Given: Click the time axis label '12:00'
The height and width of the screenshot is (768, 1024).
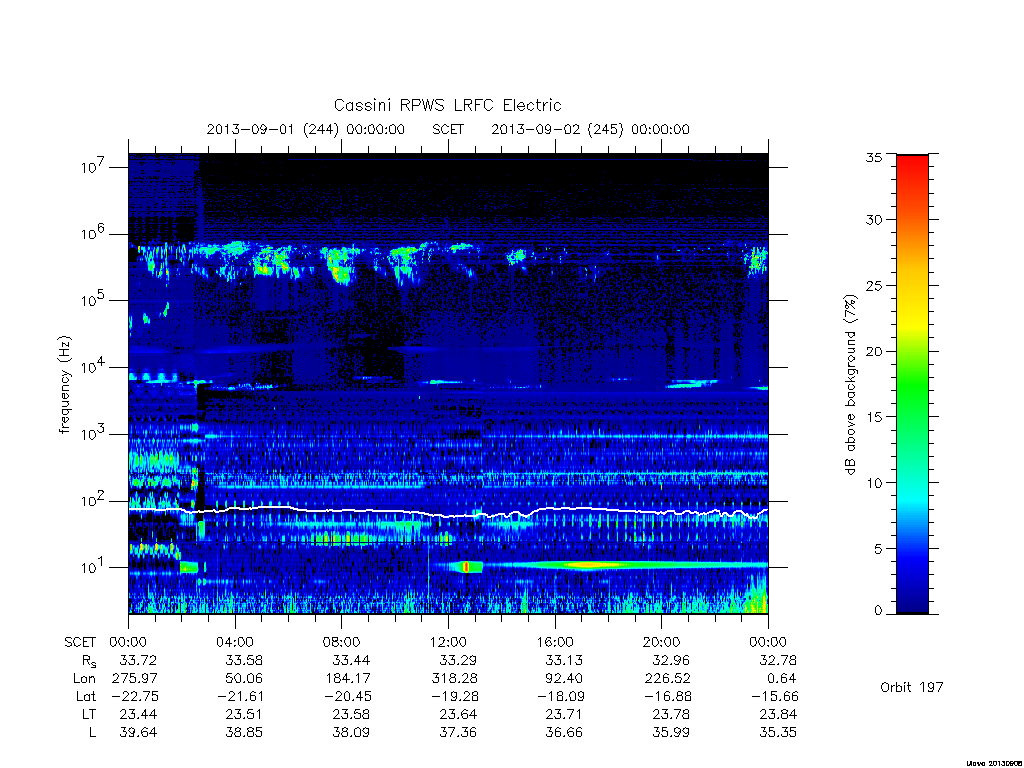Looking at the screenshot, I should [x=448, y=642].
